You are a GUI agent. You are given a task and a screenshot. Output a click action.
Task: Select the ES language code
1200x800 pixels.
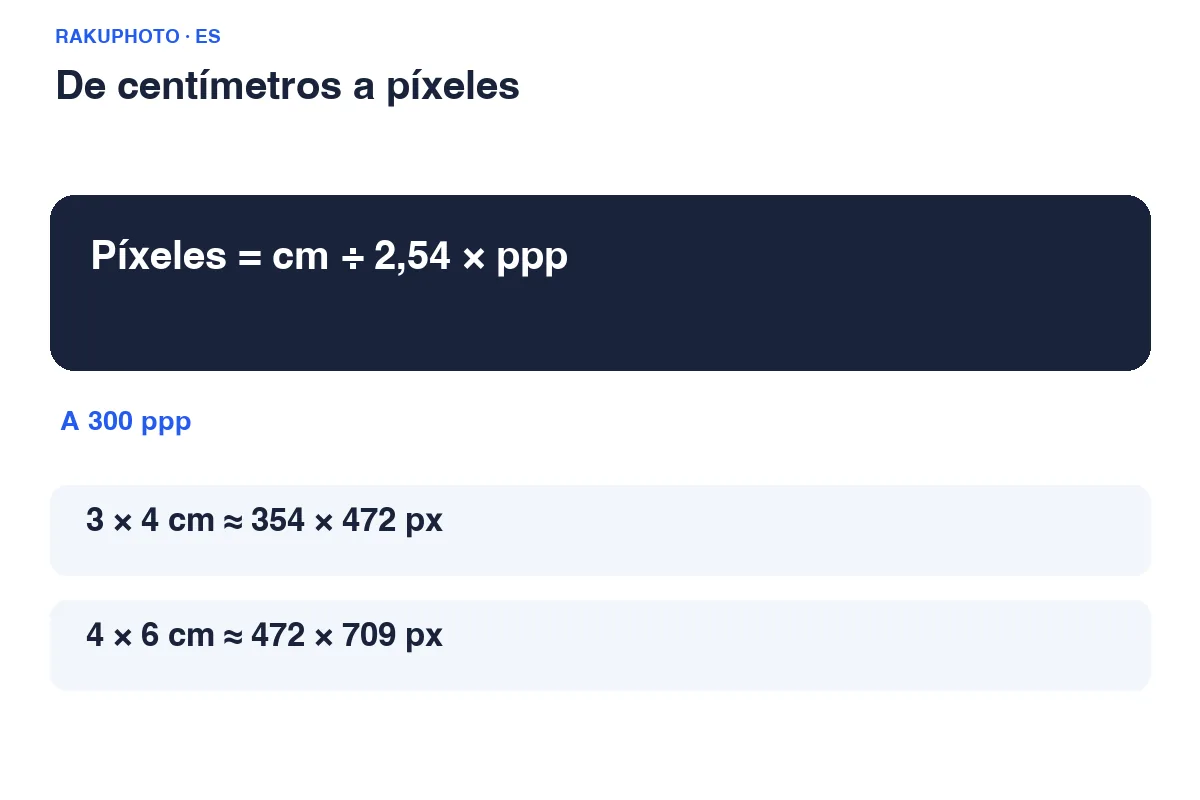[208, 37]
